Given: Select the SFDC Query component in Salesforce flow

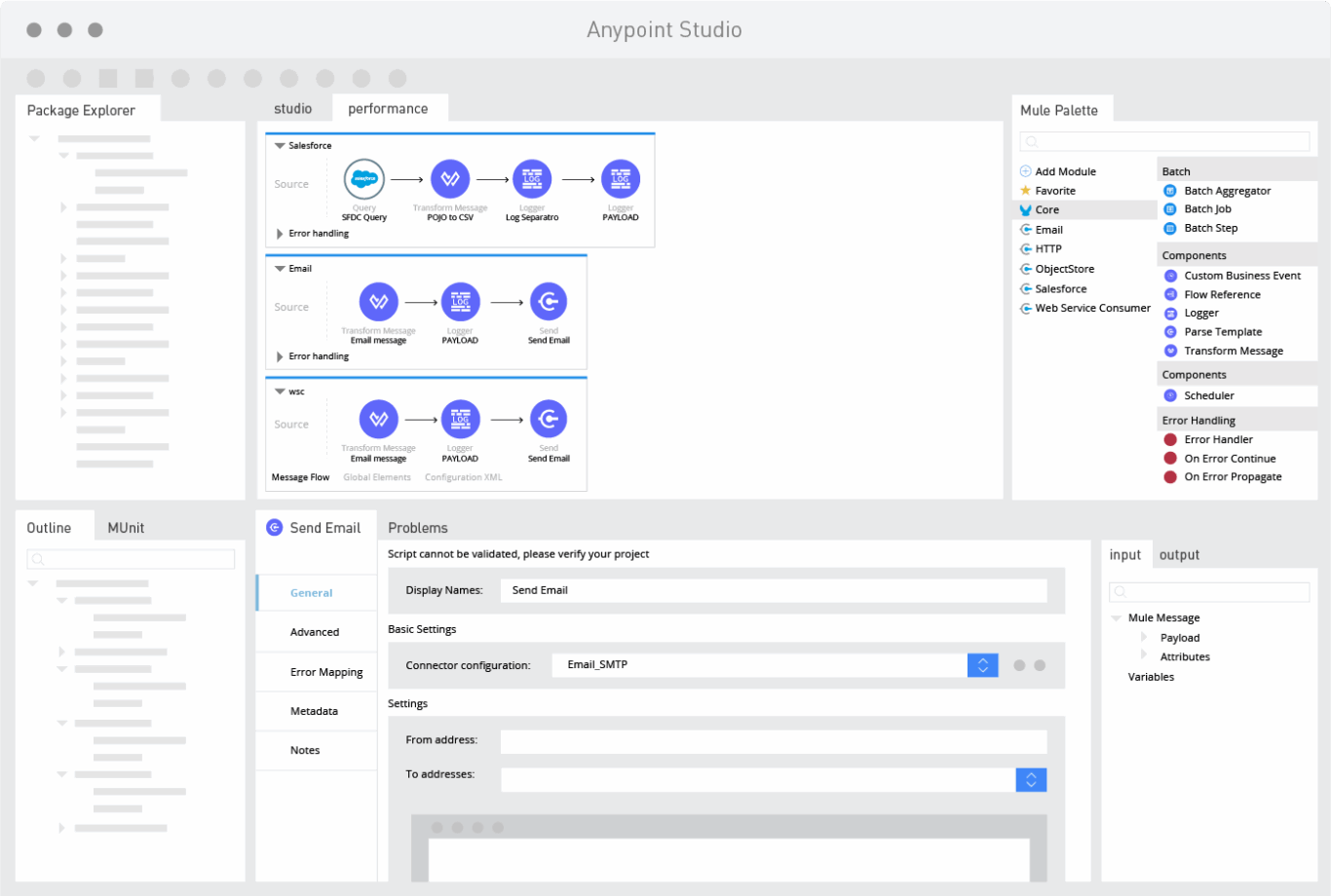Looking at the screenshot, I should click(363, 179).
